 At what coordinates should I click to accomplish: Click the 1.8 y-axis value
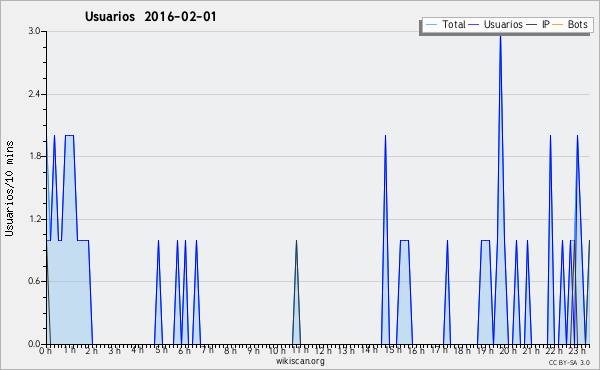coord(34,156)
